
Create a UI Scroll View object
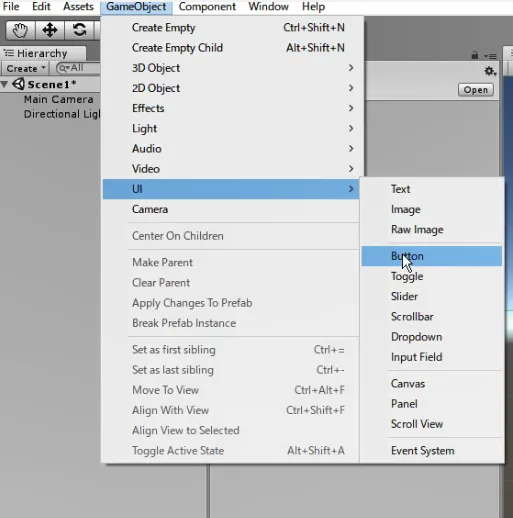[432, 424]
